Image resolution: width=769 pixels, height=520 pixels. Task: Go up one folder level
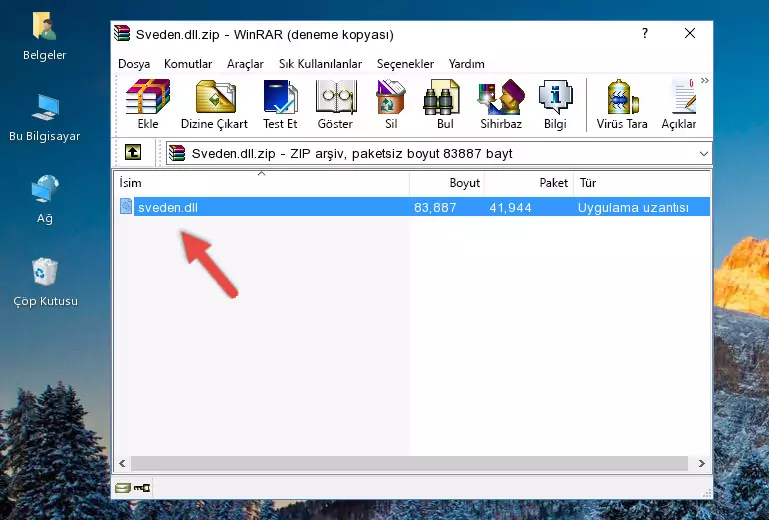[133, 153]
